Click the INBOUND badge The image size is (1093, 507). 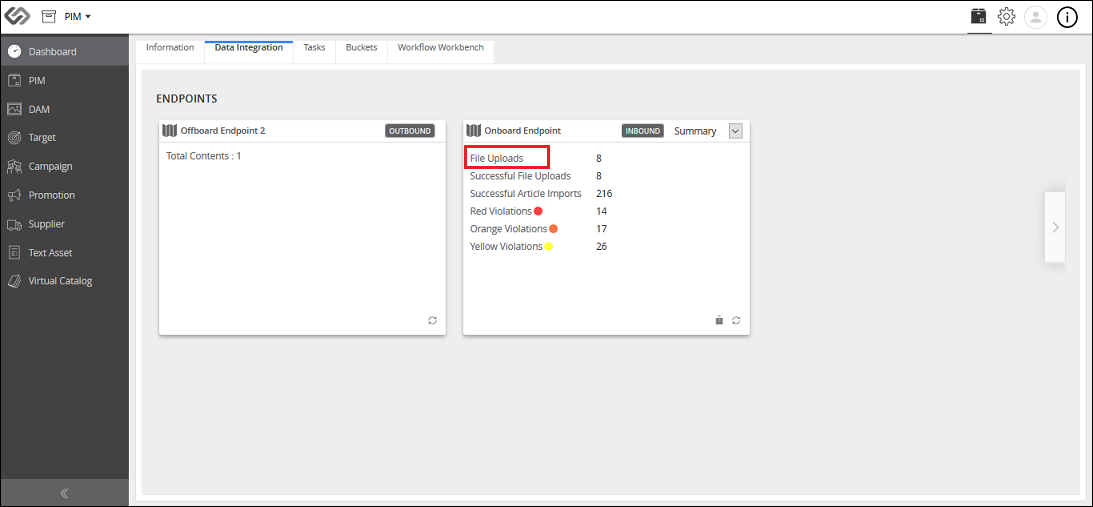(643, 130)
